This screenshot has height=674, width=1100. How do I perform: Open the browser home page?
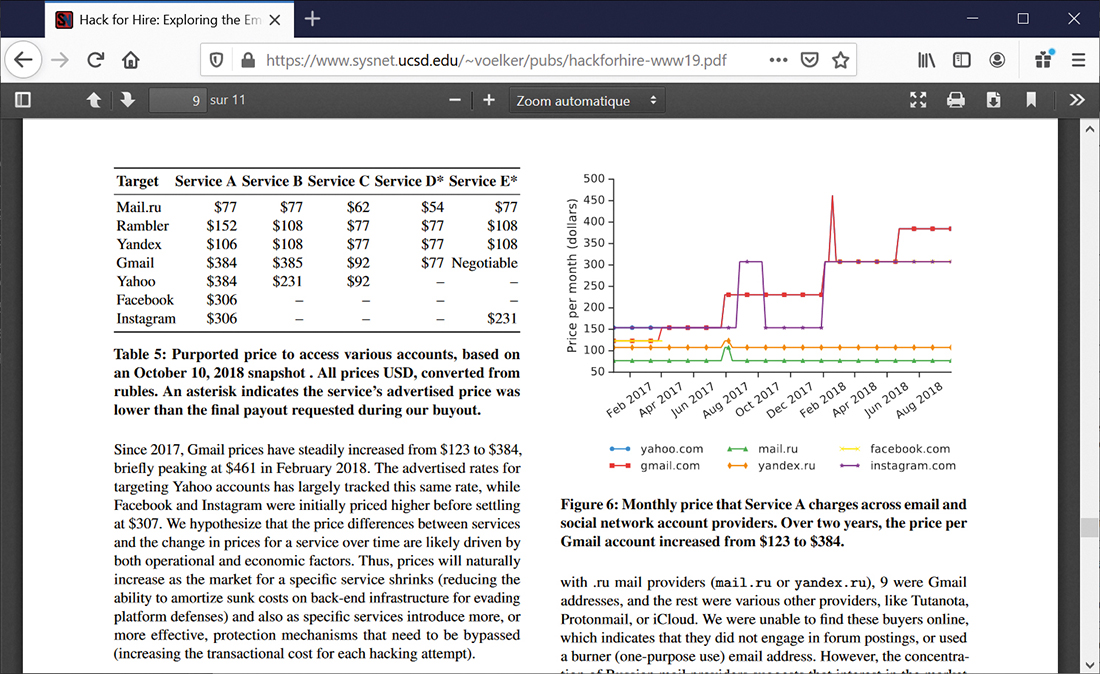coord(130,60)
